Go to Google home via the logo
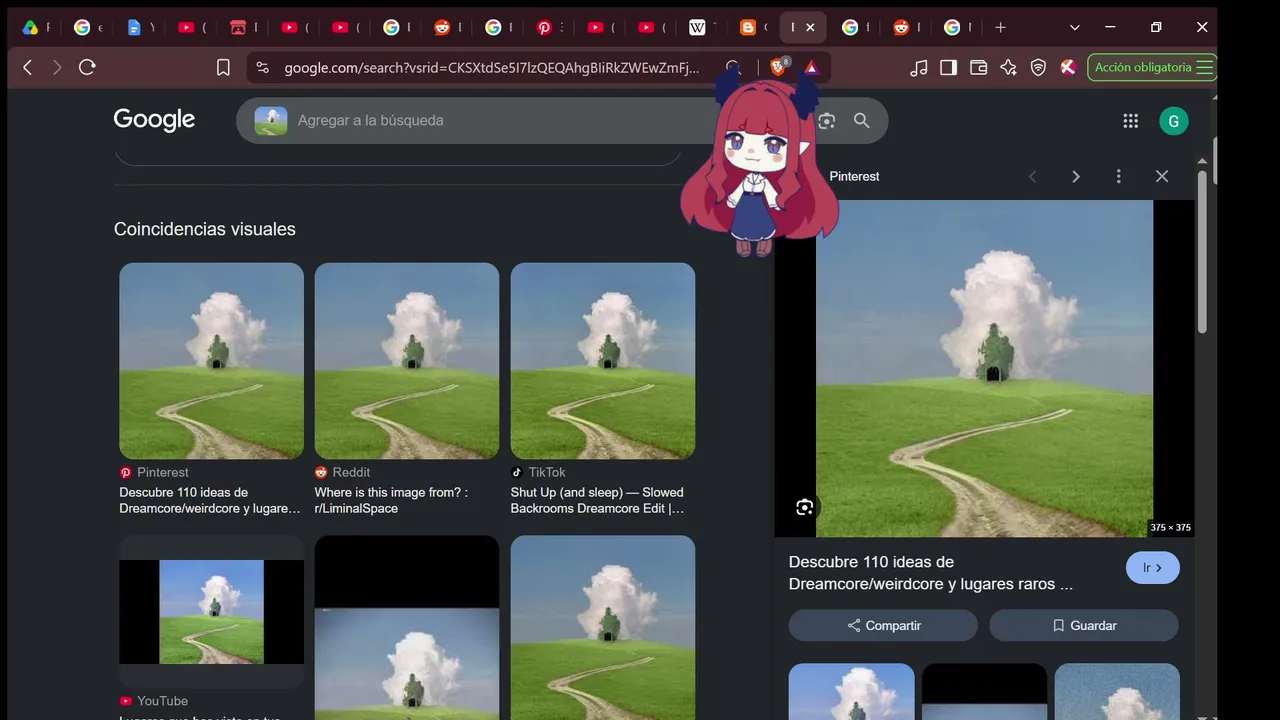This screenshot has width=1280, height=720. [154, 120]
